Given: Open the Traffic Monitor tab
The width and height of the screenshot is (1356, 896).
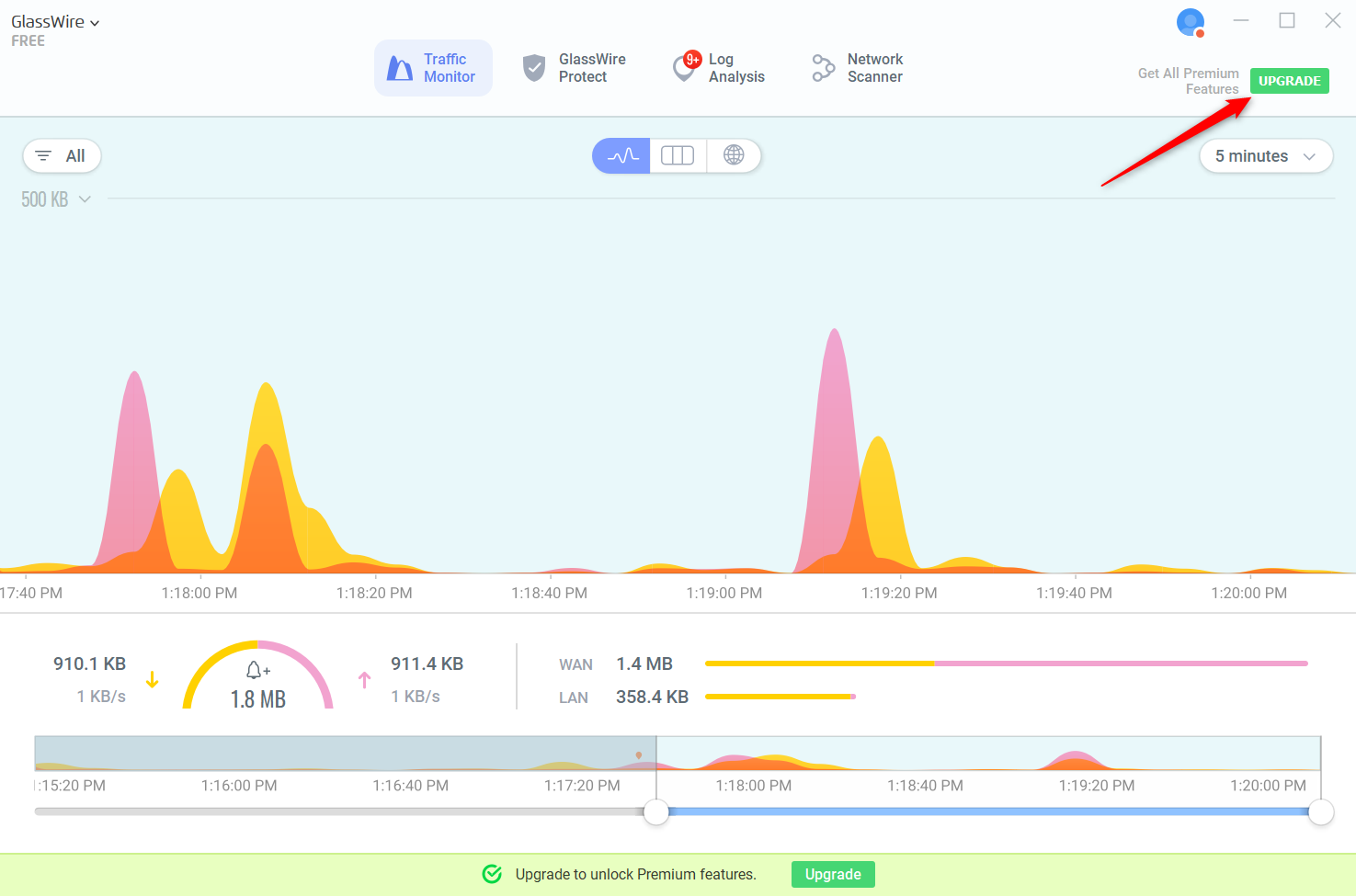Looking at the screenshot, I should tap(433, 68).
